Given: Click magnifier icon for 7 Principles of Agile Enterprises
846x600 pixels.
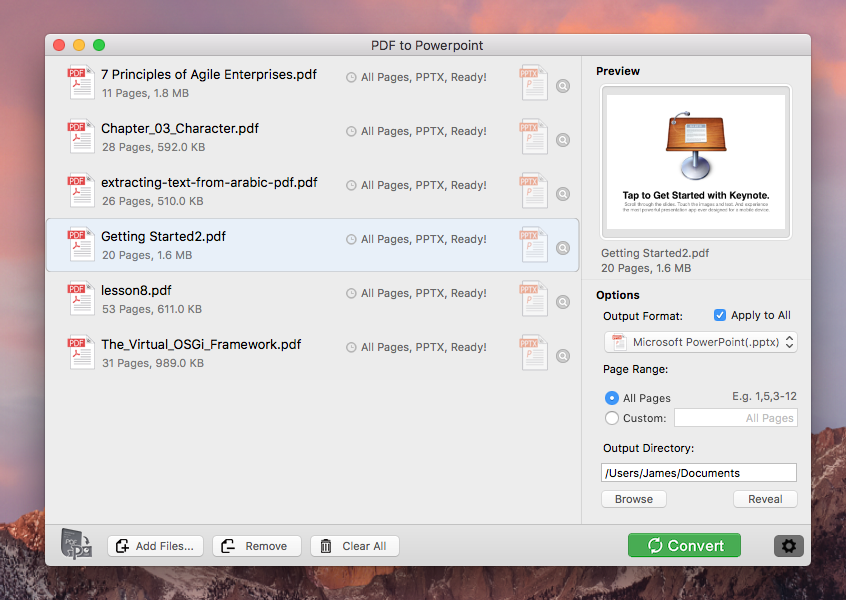Looking at the screenshot, I should click(x=563, y=86).
